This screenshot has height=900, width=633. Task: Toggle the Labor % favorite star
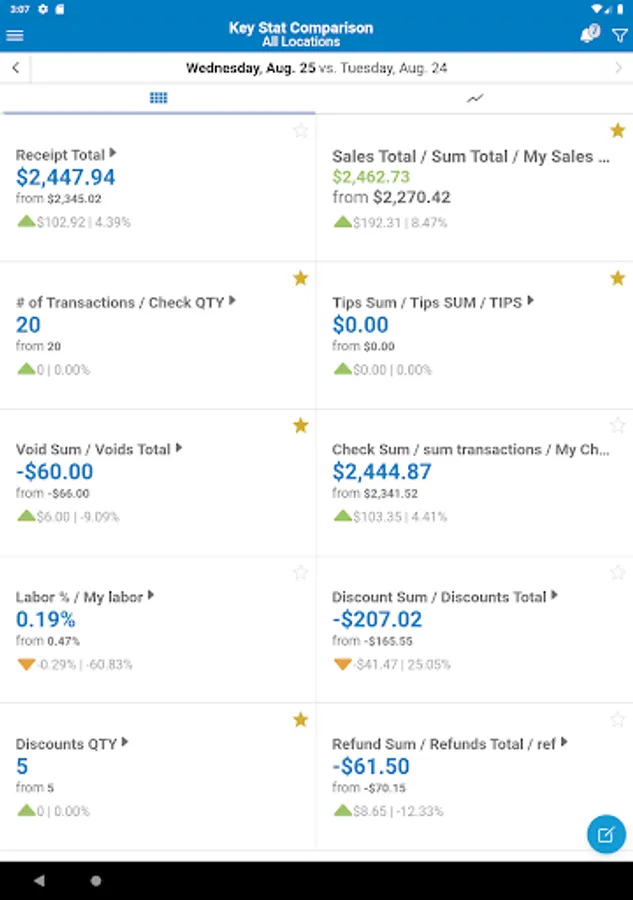[301, 572]
